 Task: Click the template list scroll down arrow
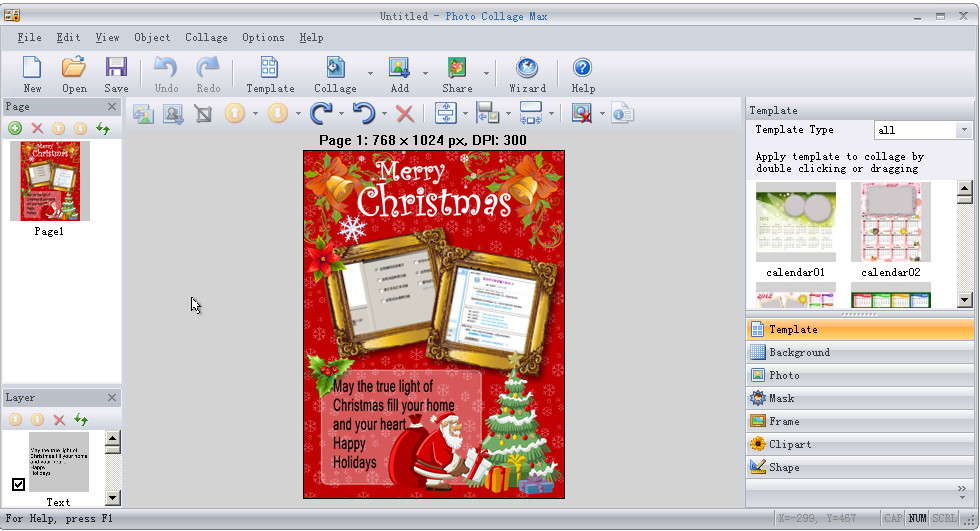964,300
